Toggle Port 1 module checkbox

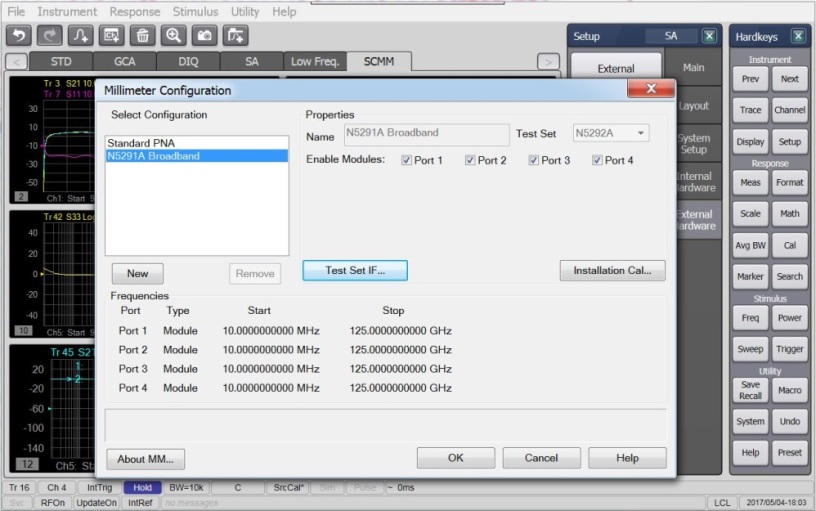click(406, 160)
